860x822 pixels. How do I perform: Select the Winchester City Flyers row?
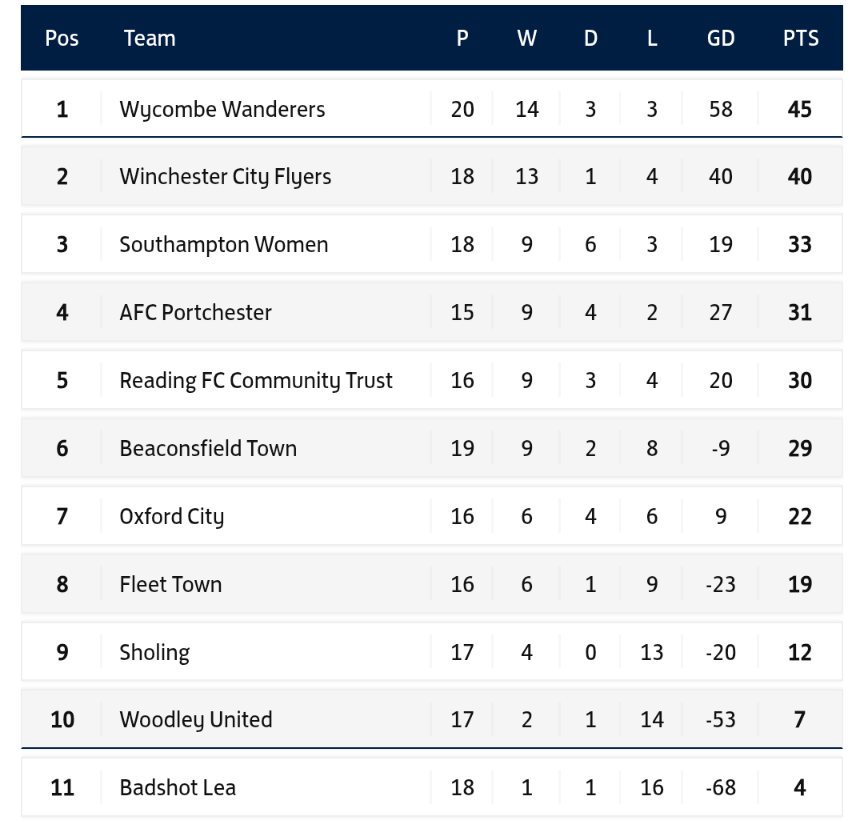click(x=225, y=177)
